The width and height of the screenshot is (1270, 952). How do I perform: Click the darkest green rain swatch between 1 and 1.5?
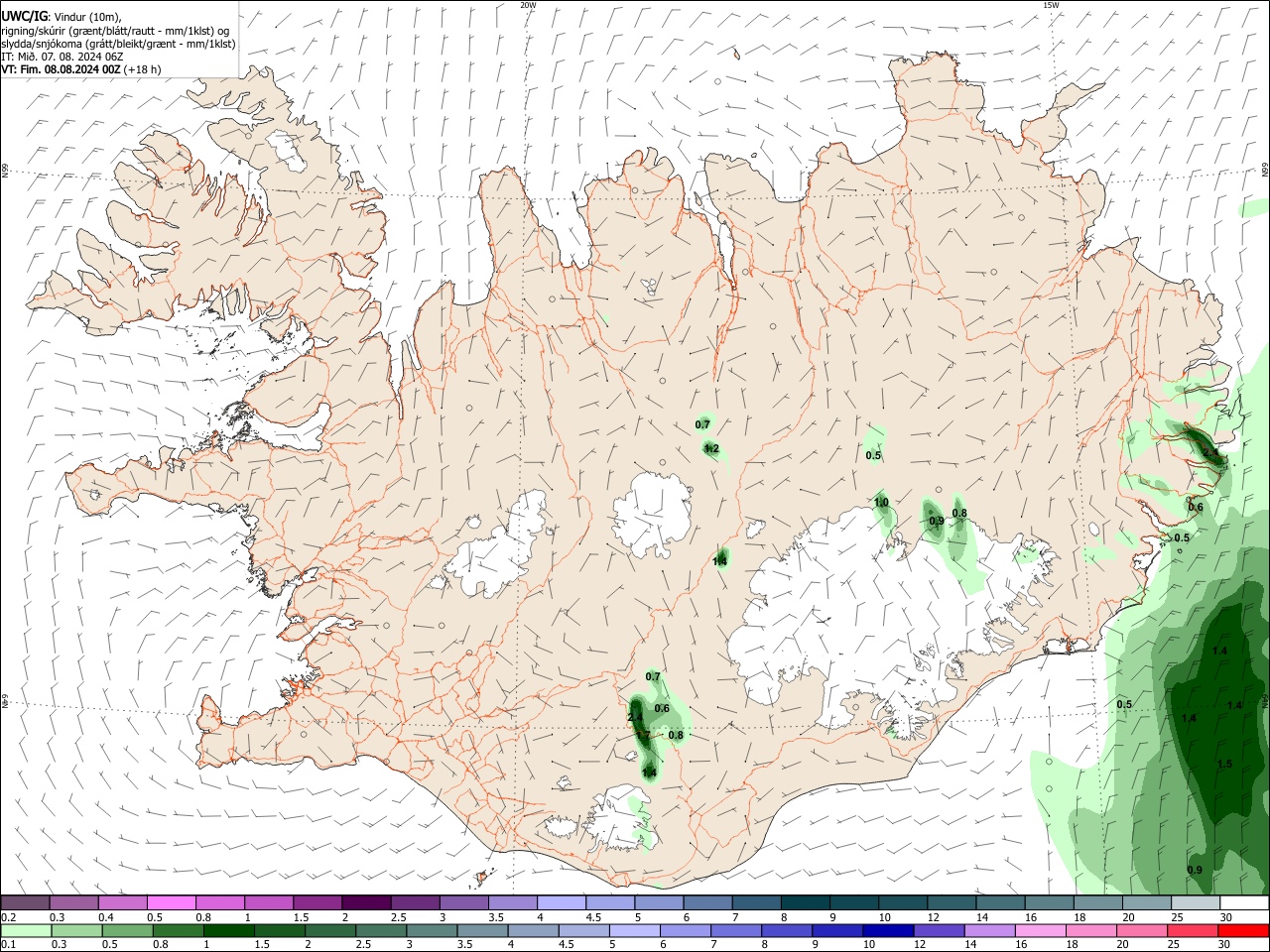coord(229,931)
